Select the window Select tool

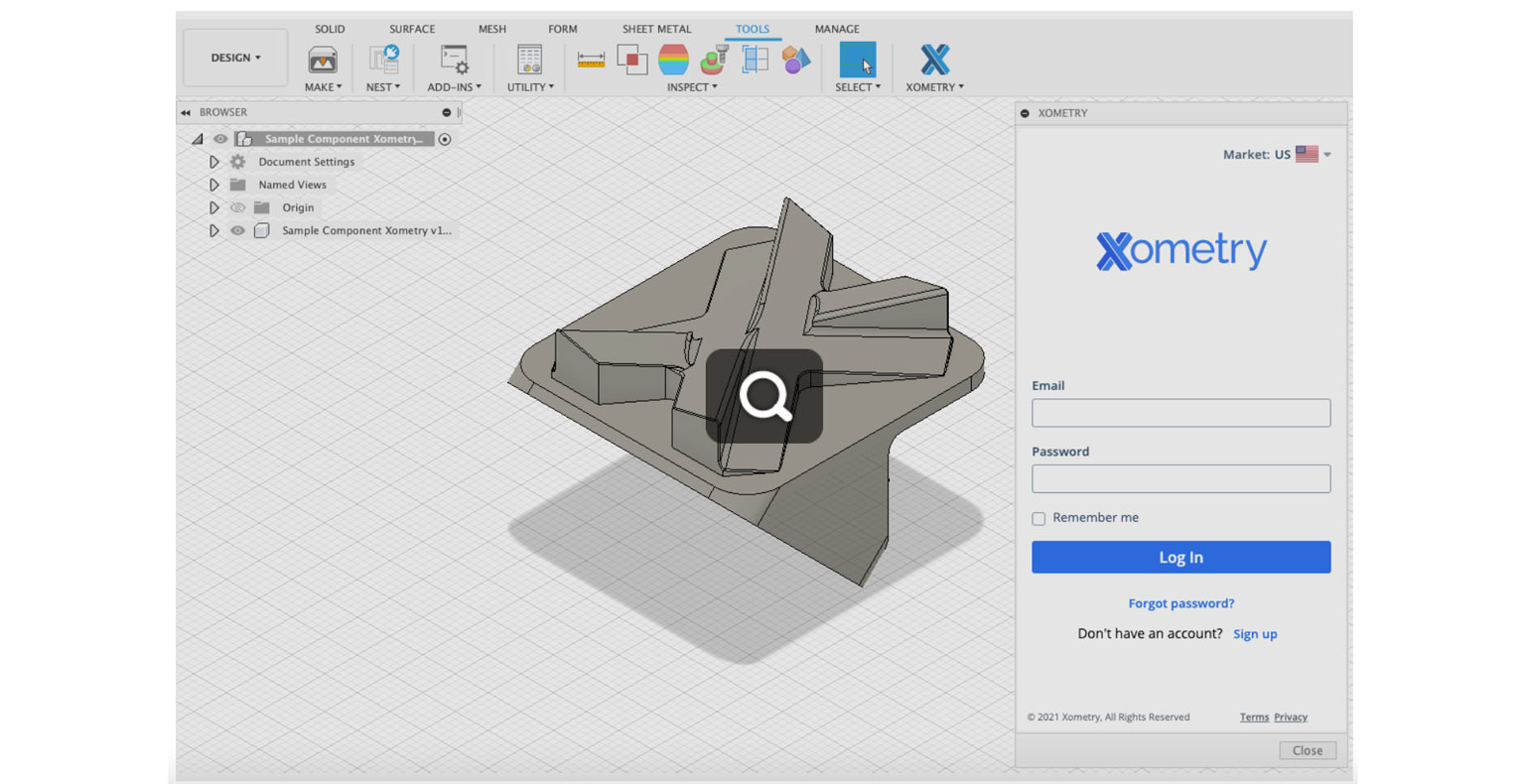click(x=856, y=60)
